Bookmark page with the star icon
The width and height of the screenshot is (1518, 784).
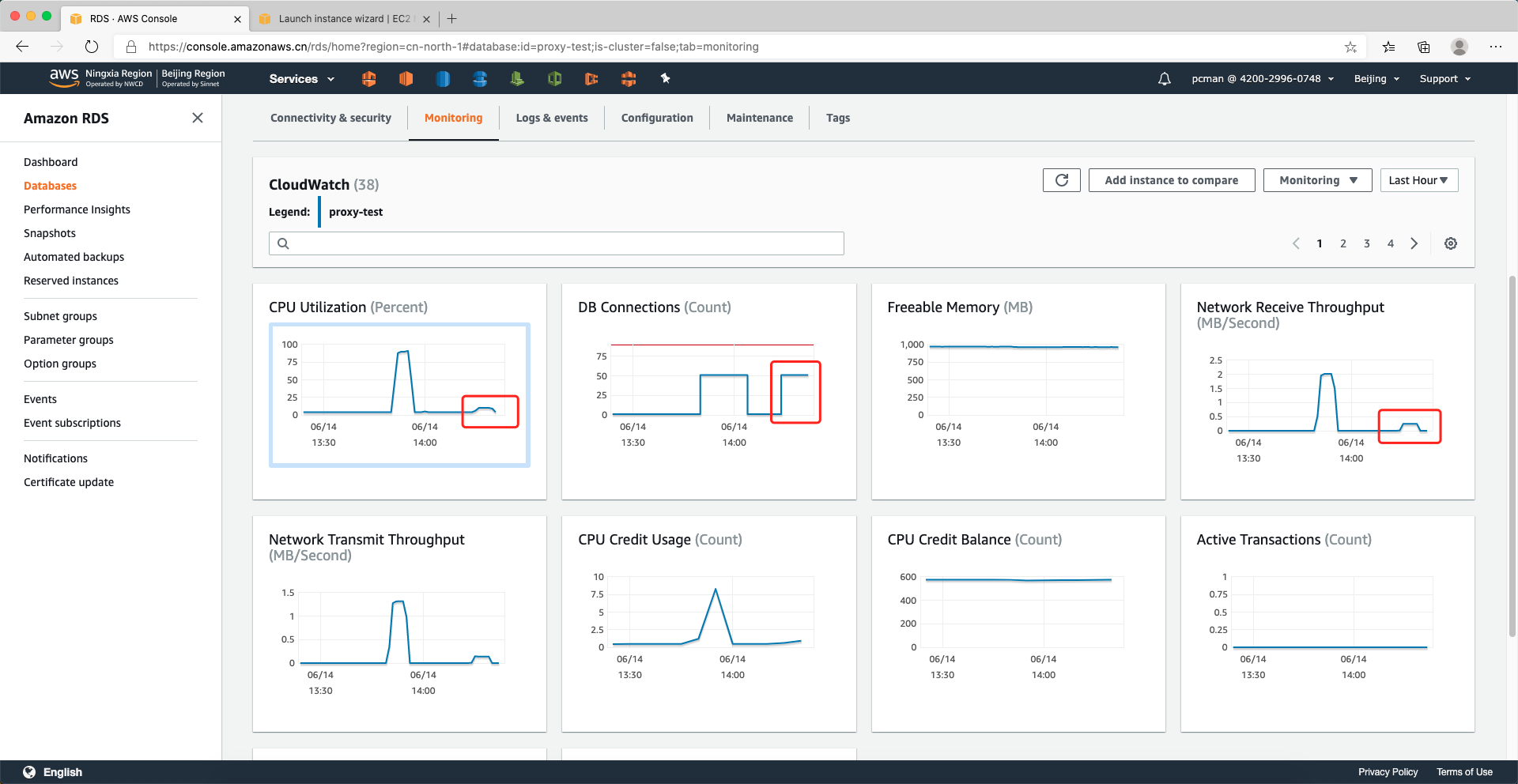pos(1350,47)
